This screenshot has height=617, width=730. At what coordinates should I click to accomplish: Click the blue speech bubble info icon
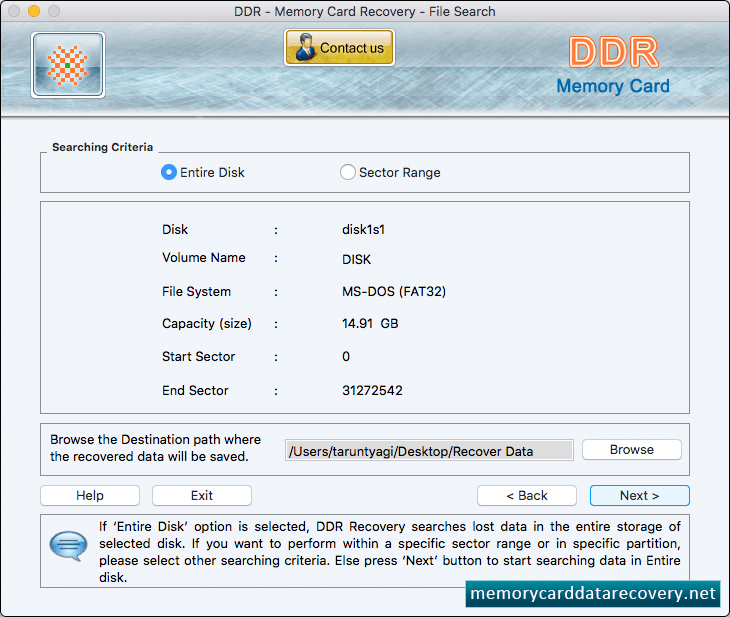(68, 545)
